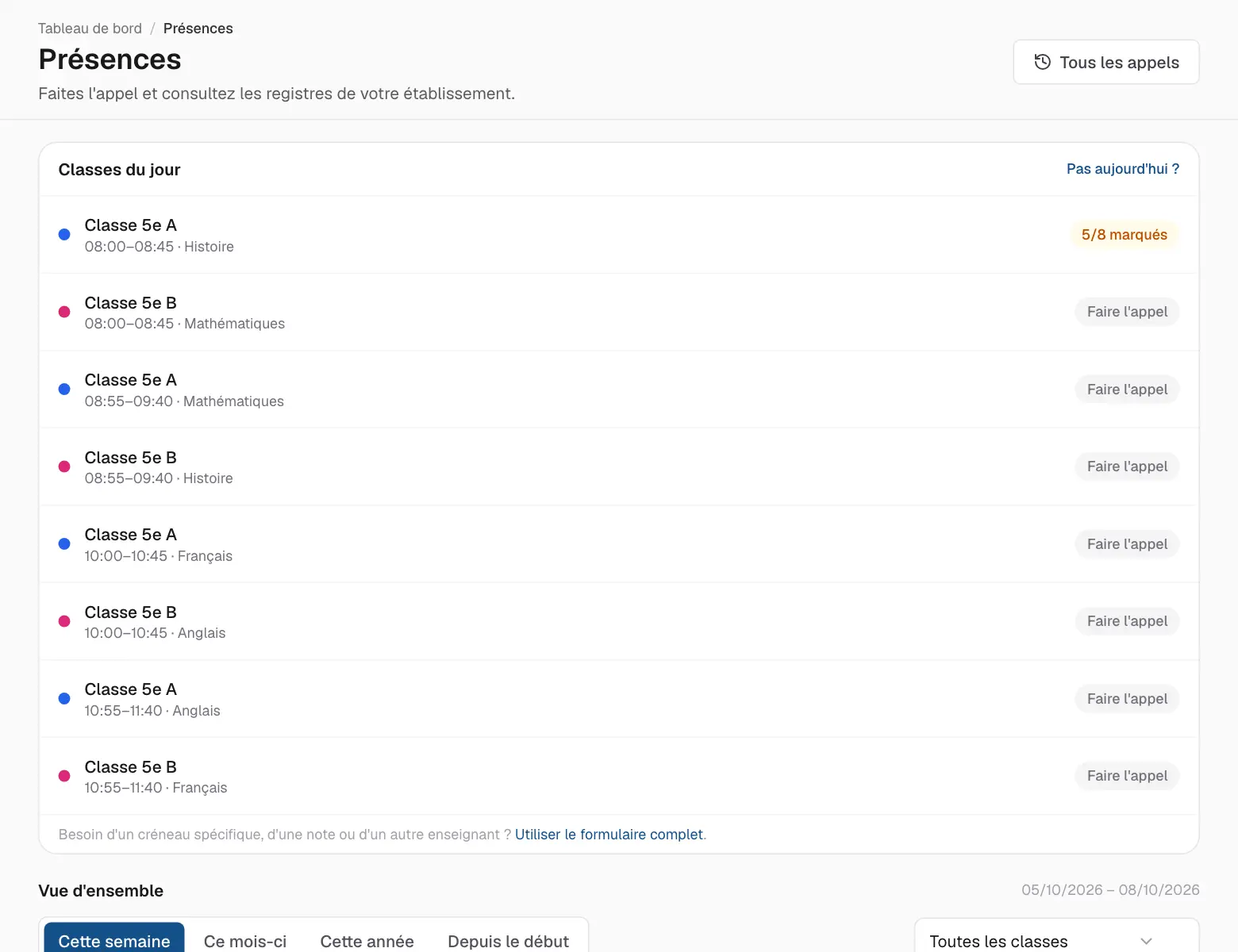
Task: Click the pink dot beside 5e B Mathématiques
Action: (64, 312)
